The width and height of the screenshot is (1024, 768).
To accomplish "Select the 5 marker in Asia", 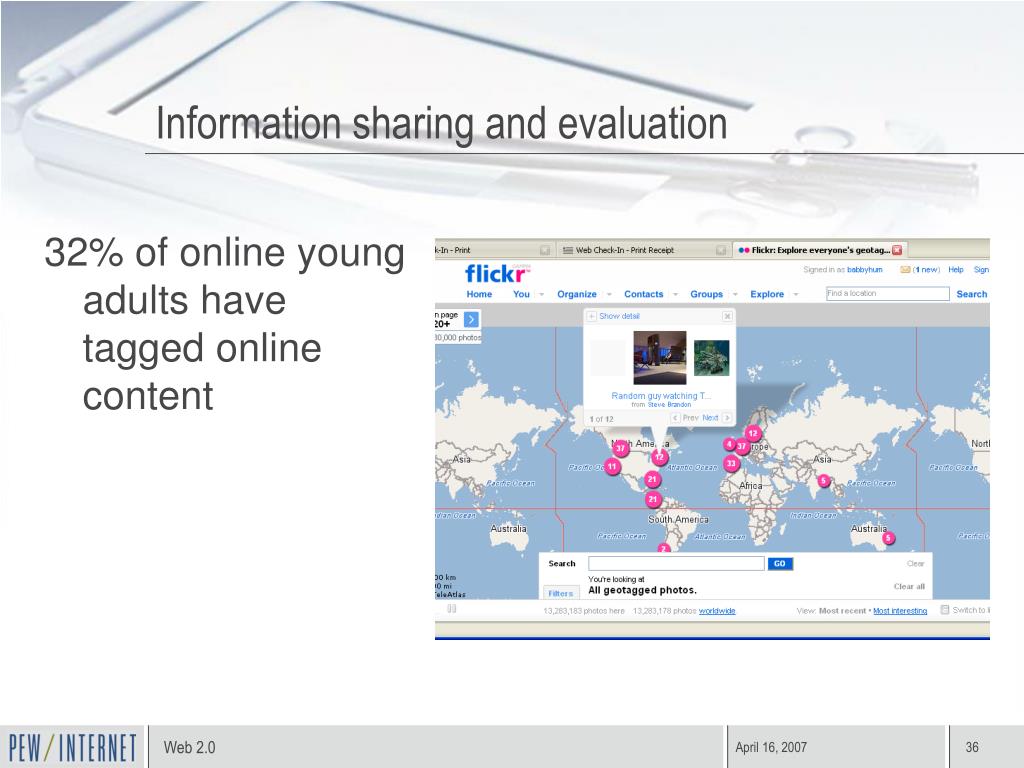I will (824, 481).
